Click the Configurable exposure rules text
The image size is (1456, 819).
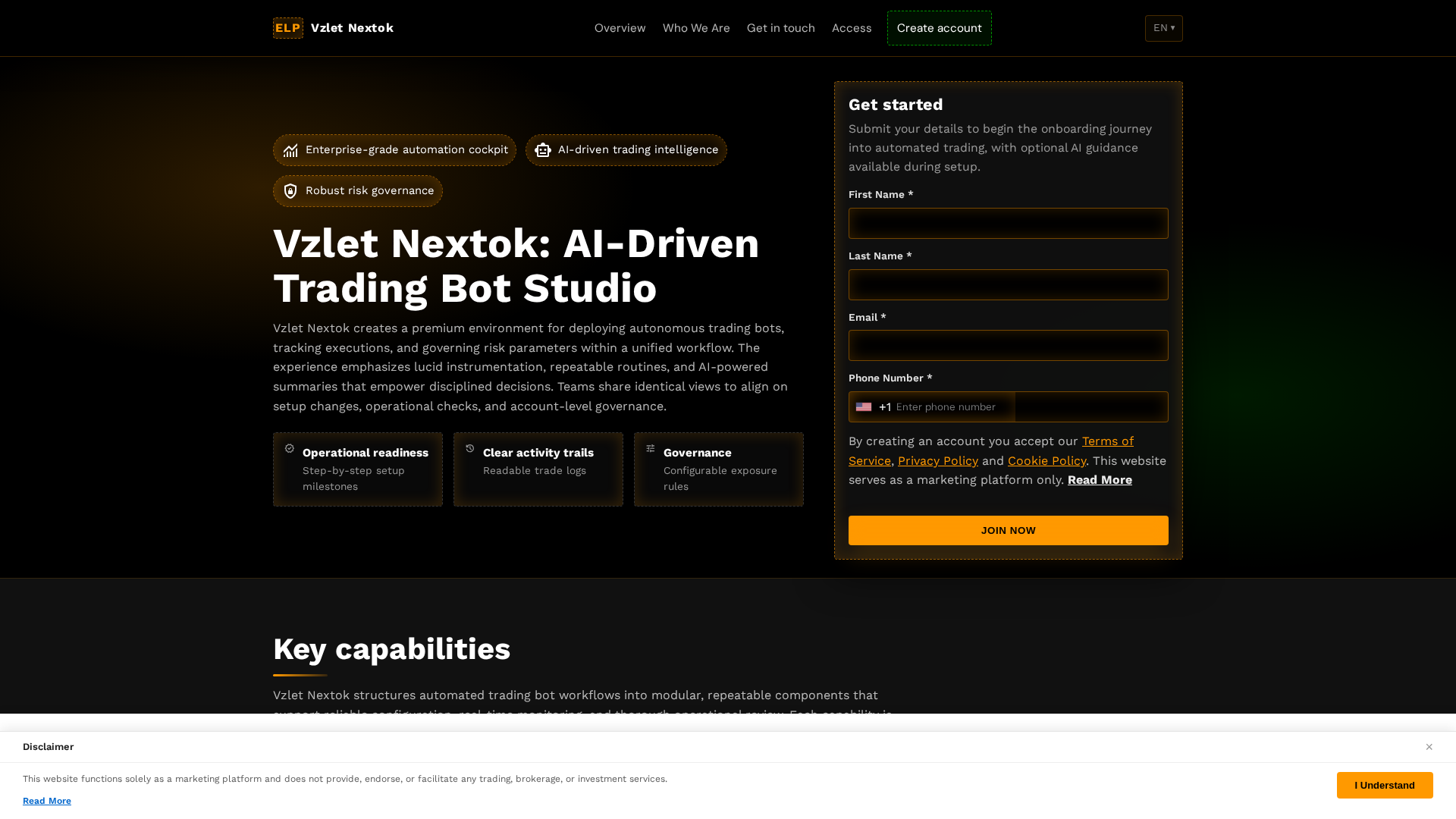[720, 479]
